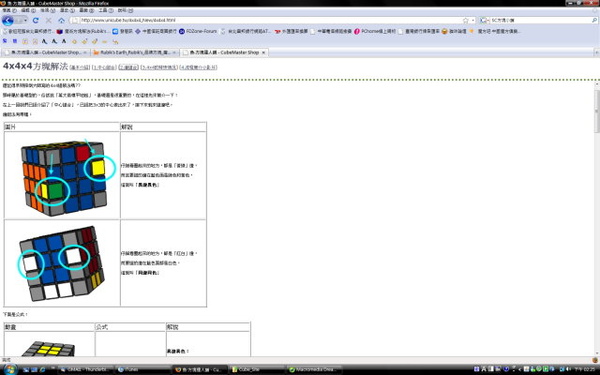The image size is (600, 375).
Task: Open the bookmark with purple diamond icon
Action: tap(156, 31)
